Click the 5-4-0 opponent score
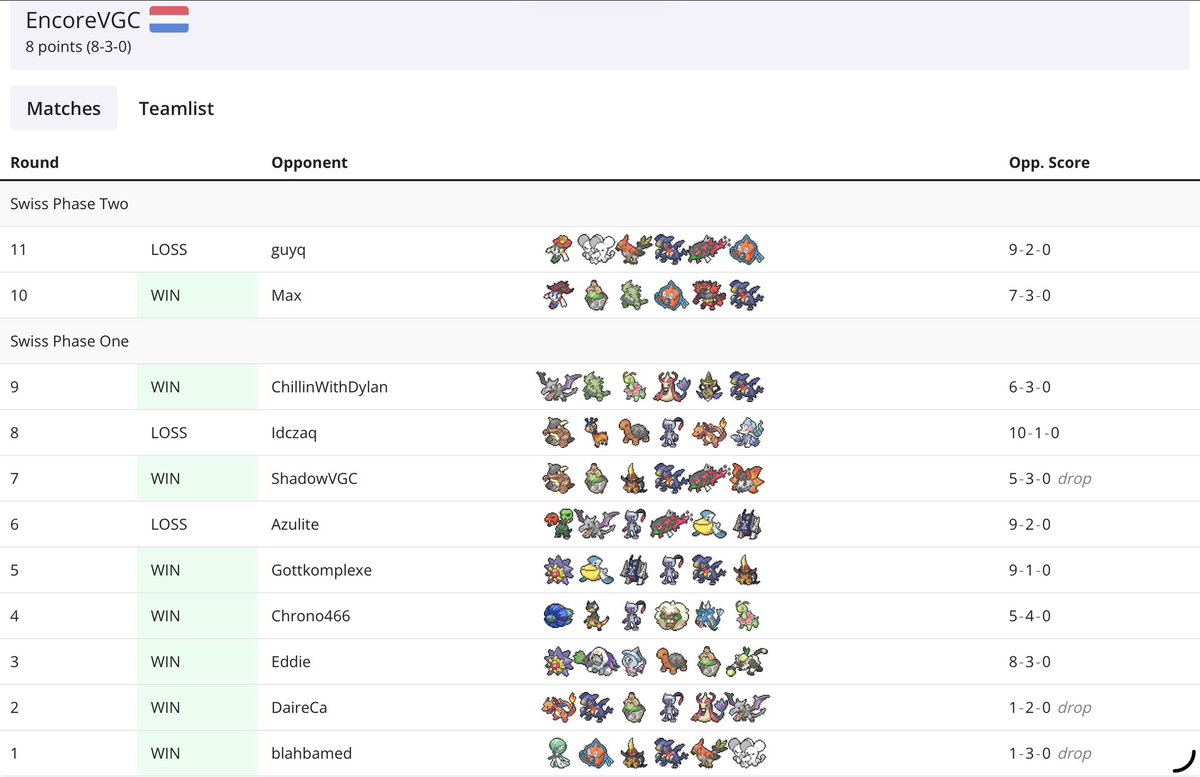The width and height of the screenshot is (1200, 777). [x=1030, y=616]
